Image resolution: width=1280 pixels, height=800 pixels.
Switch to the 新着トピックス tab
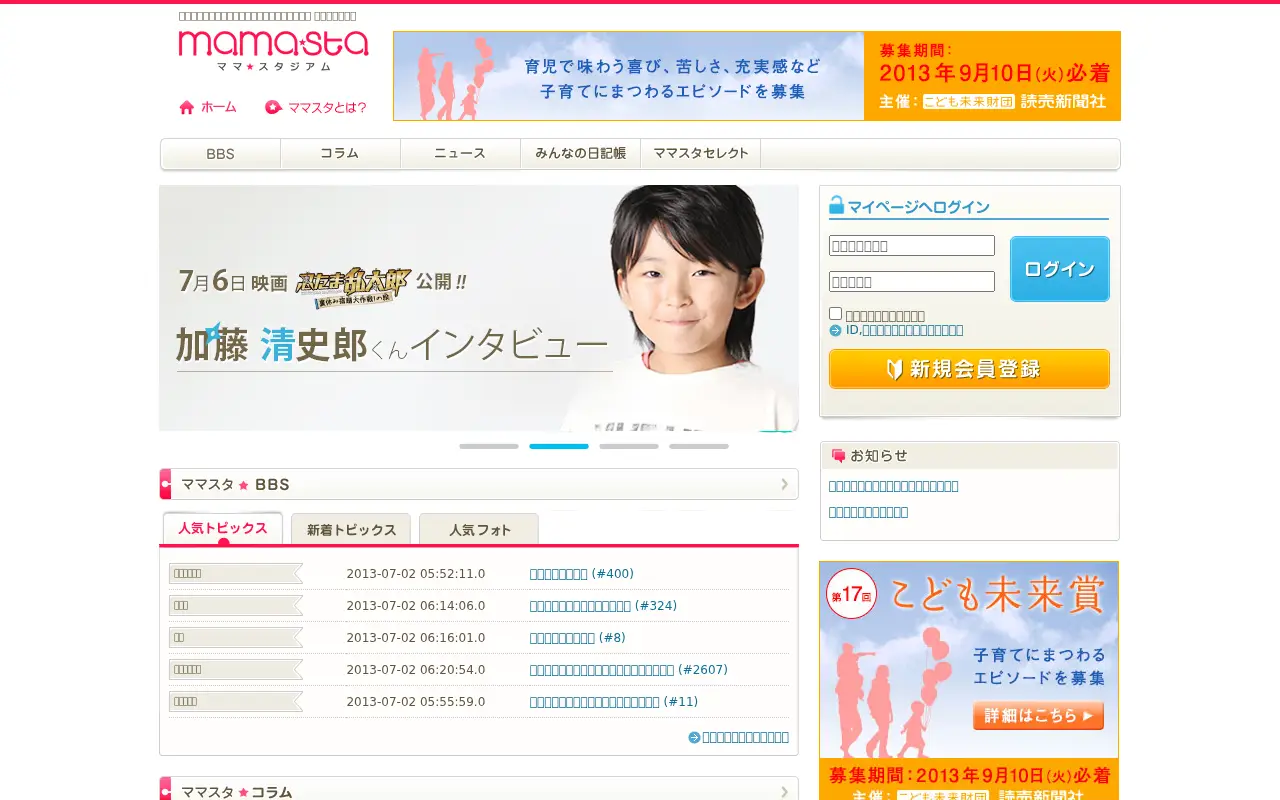pos(351,529)
